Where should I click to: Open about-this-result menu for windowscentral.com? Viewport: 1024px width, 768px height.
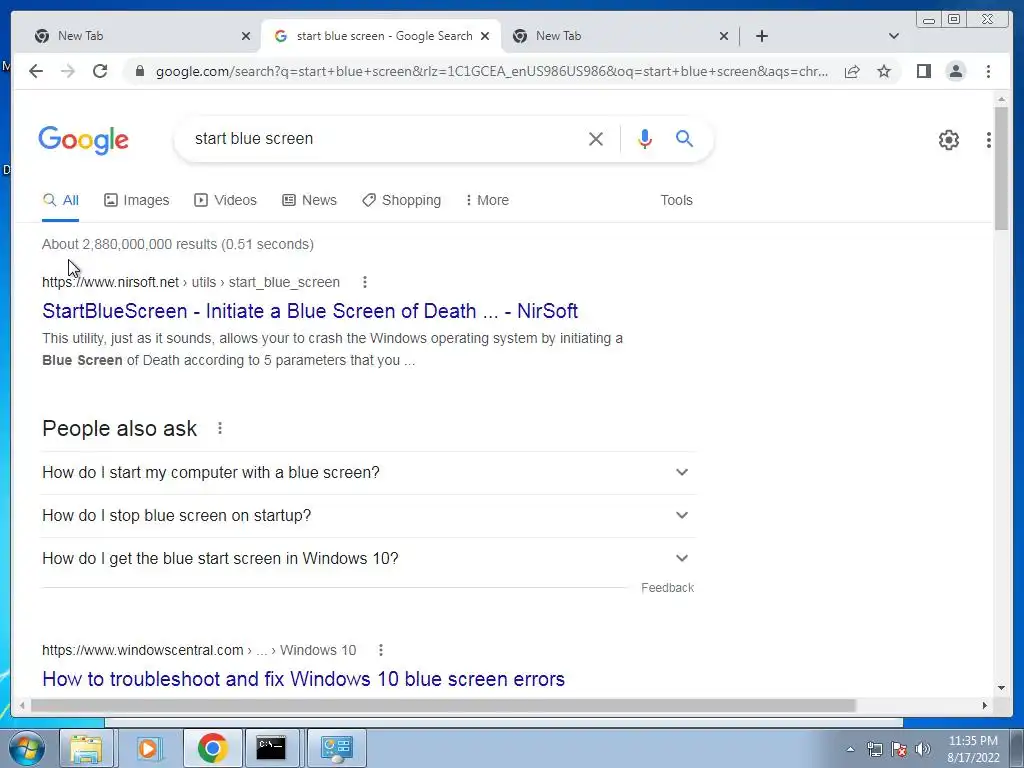pos(381,650)
